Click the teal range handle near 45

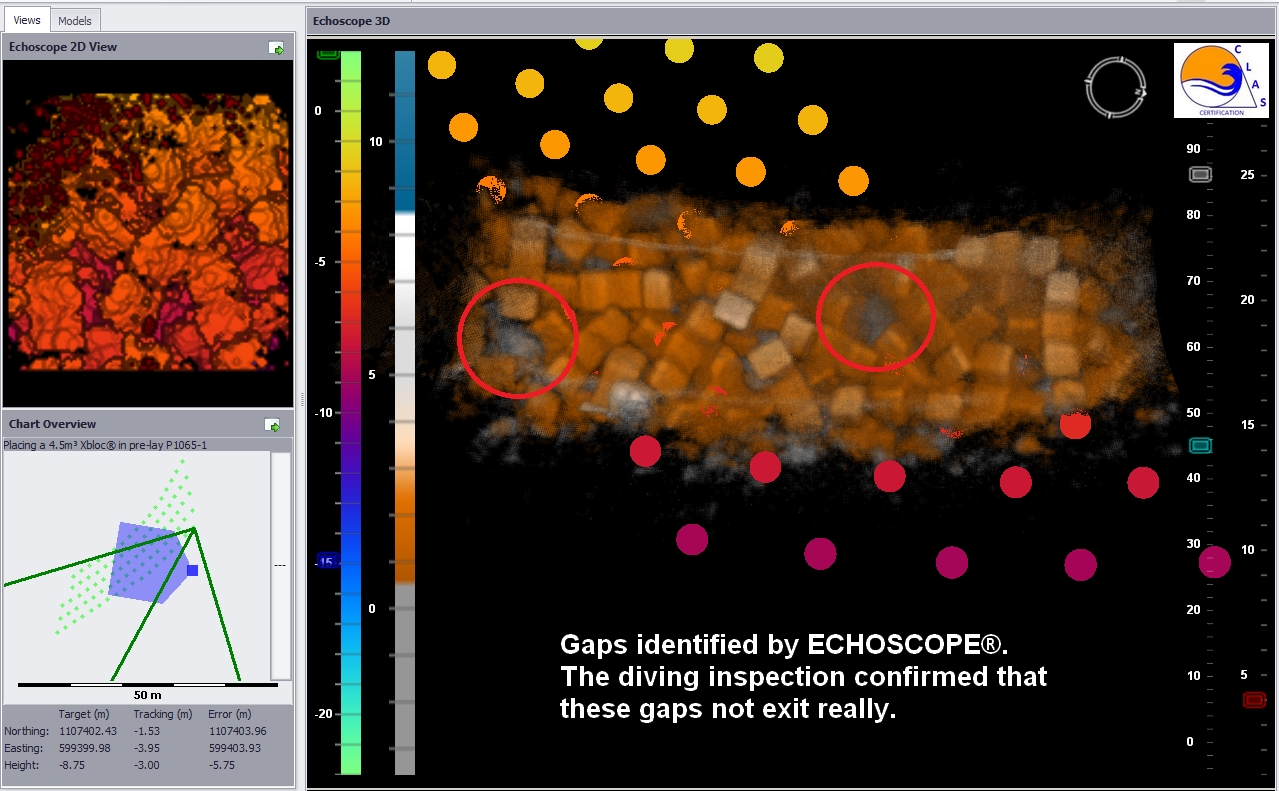[x=1200, y=445]
